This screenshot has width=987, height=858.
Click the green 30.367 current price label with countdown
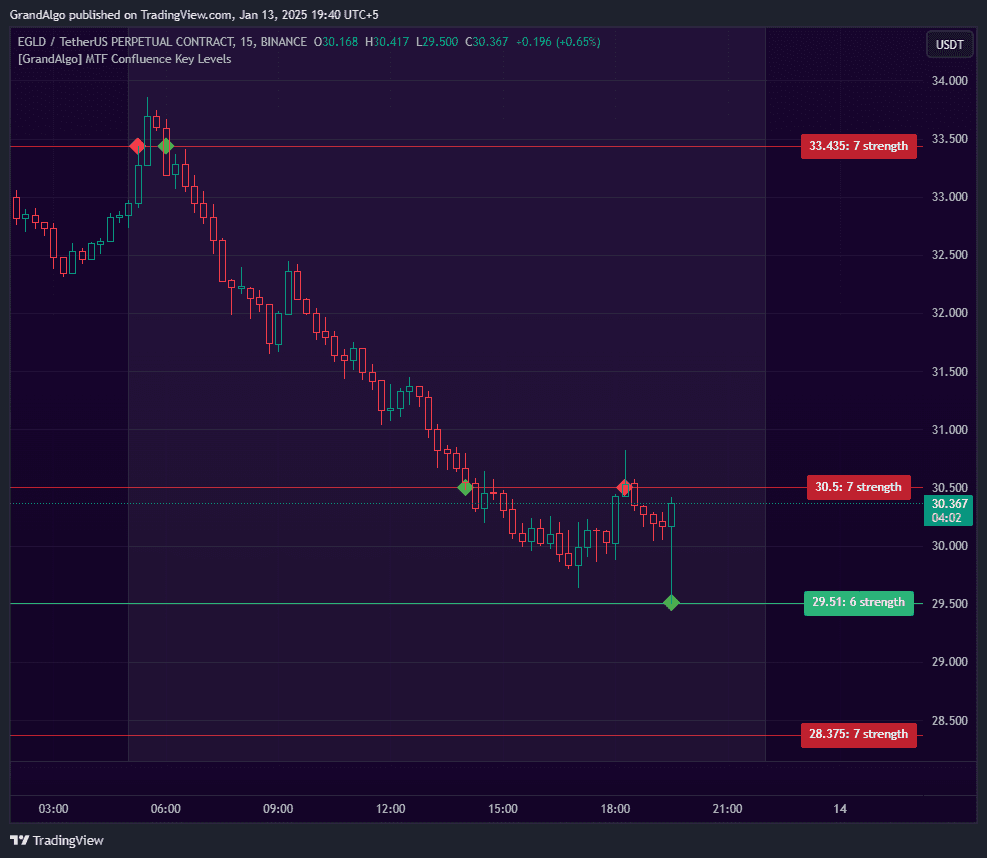pos(947,510)
